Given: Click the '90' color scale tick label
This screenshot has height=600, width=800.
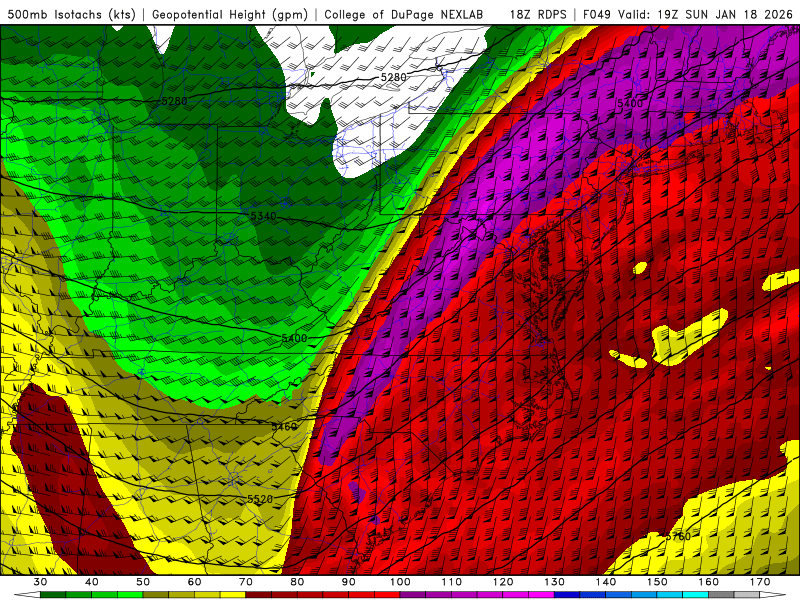Looking at the screenshot, I should click(x=349, y=582).
